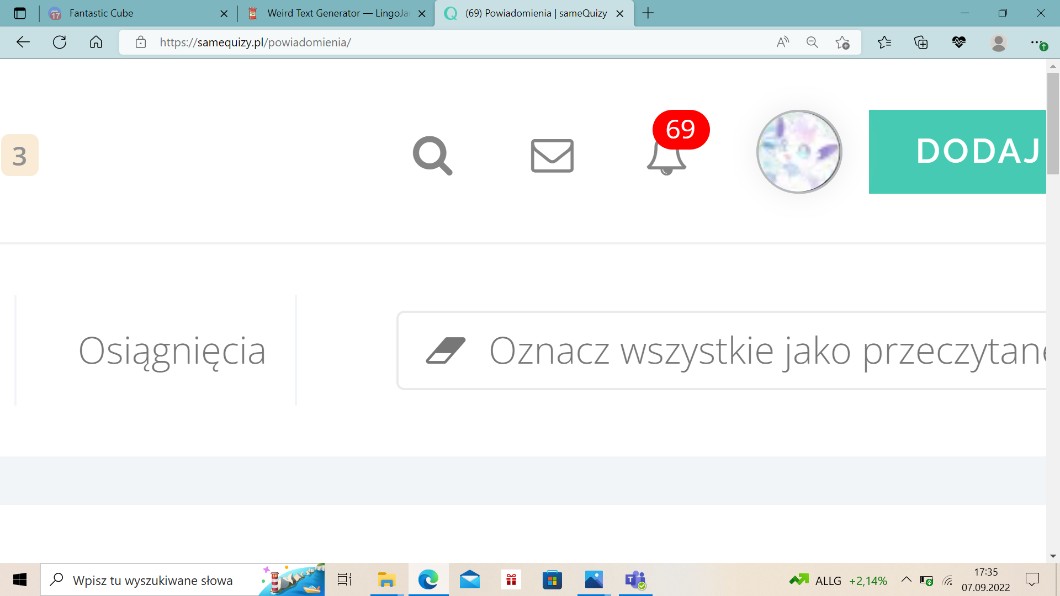Refresh the current page

pos(59,42)
